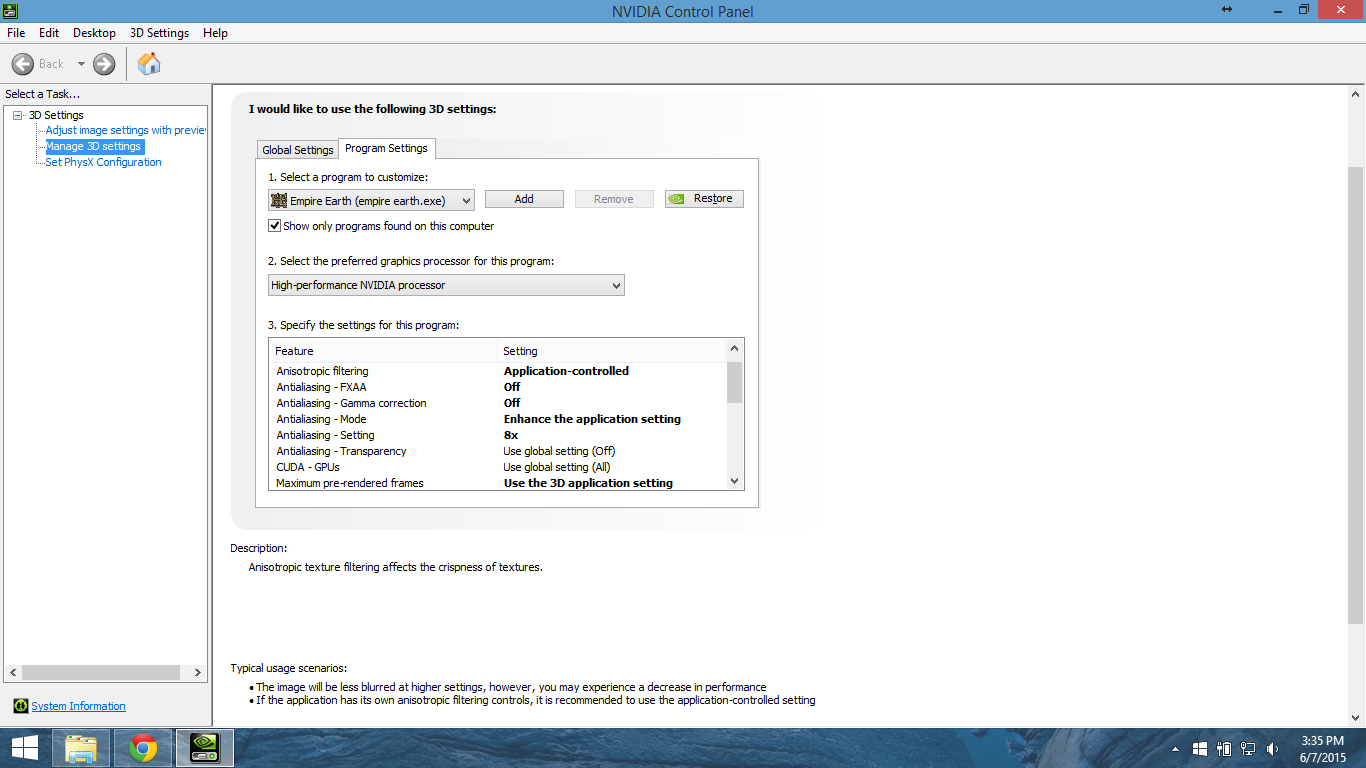The width and height of the screenshot is (1366, 768).
Task: Click the Restore button
Action: coord(704,199)
